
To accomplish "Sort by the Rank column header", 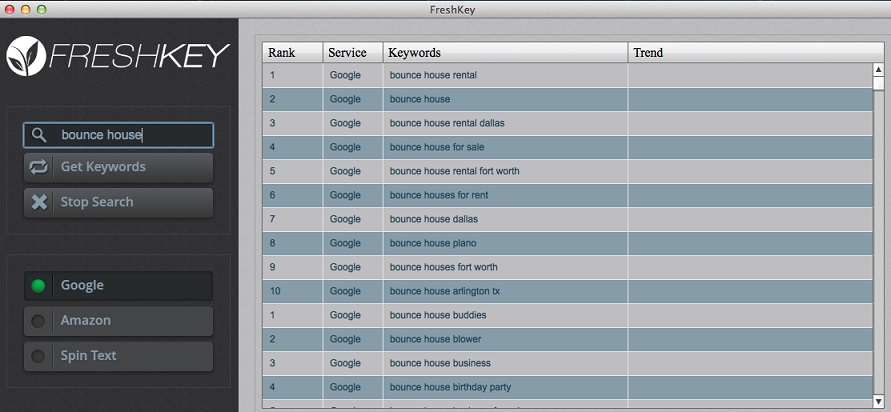I will coord(293,53).
